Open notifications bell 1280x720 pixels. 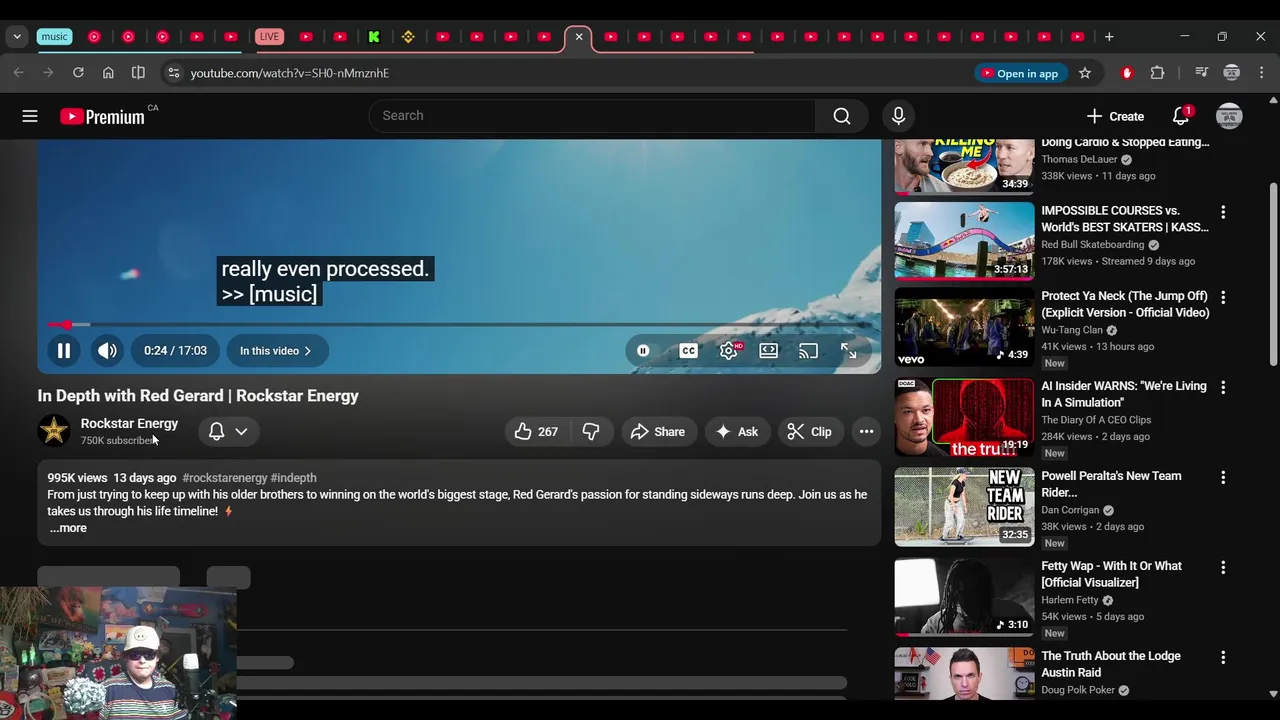coord(1181,116)
